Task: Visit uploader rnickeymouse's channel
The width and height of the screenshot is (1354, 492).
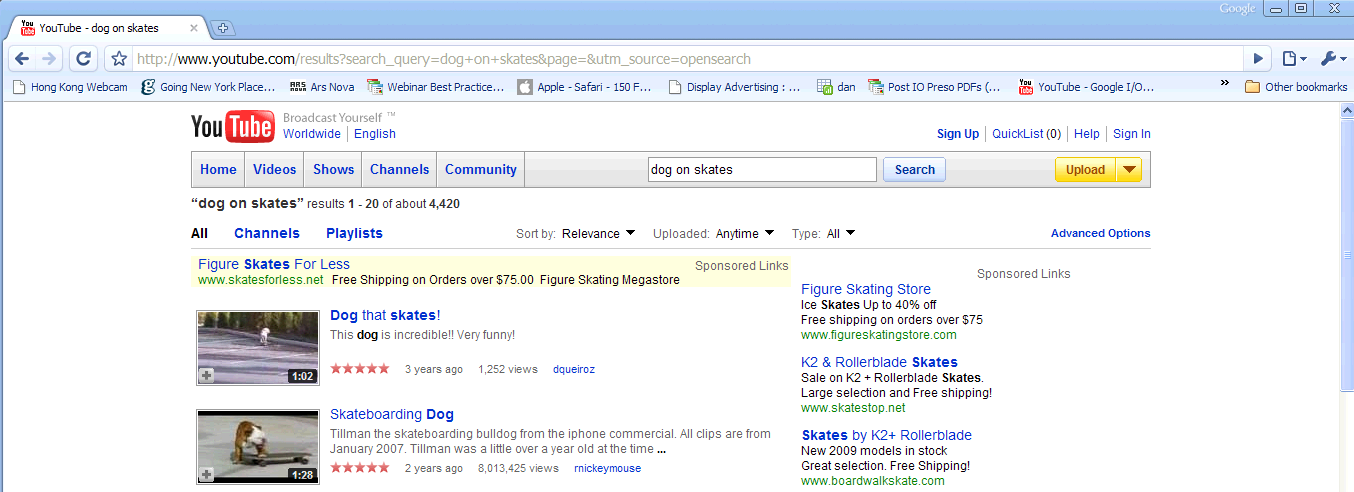Action: pyautogui.click(x=608, y=468)
